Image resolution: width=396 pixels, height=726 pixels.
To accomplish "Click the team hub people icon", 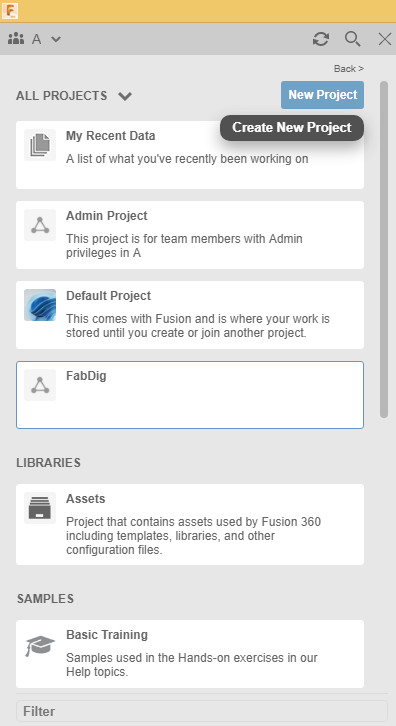I will pos(16,39).
